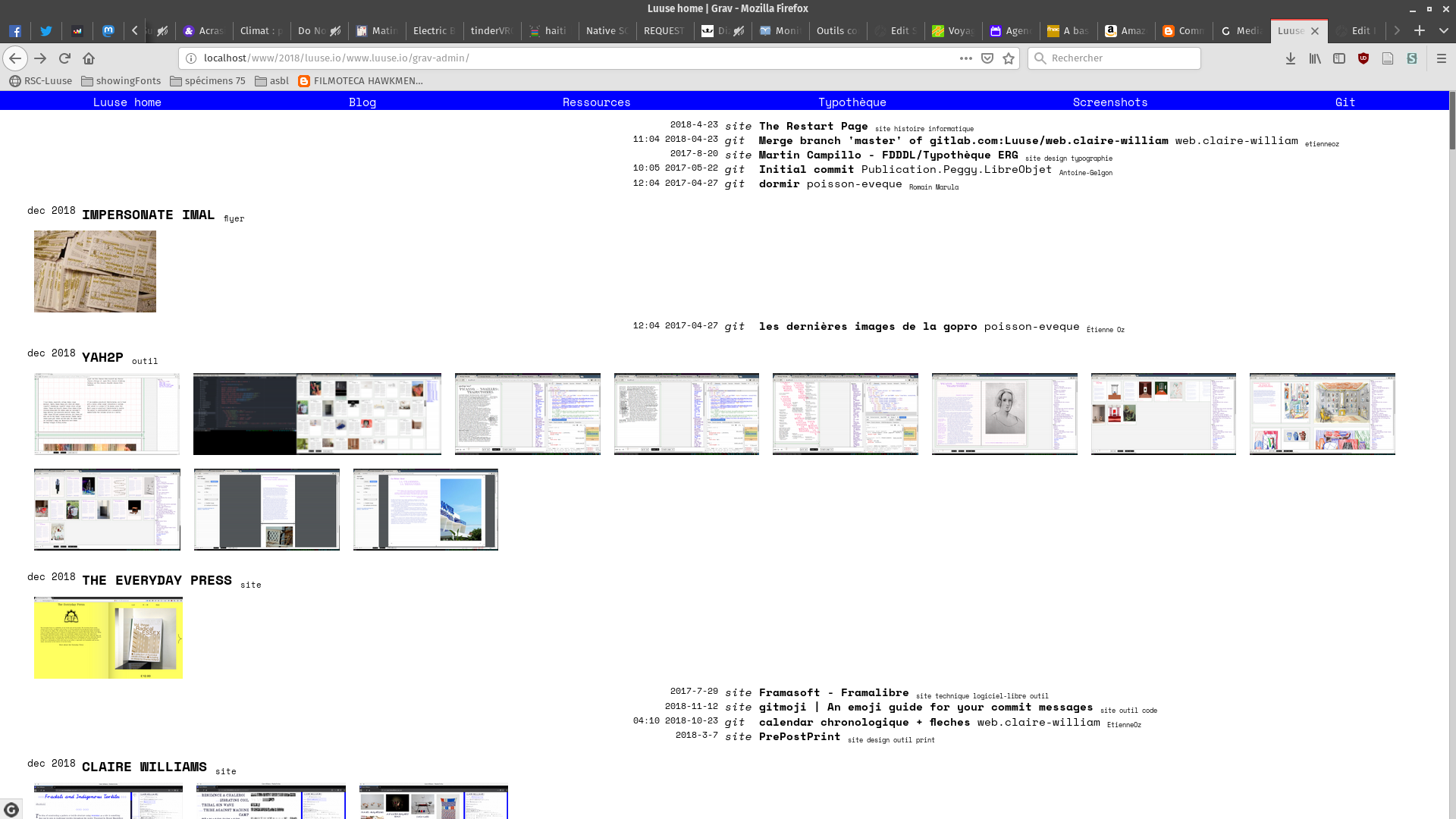Bookmark this page with star icon

pos(1009,58)
